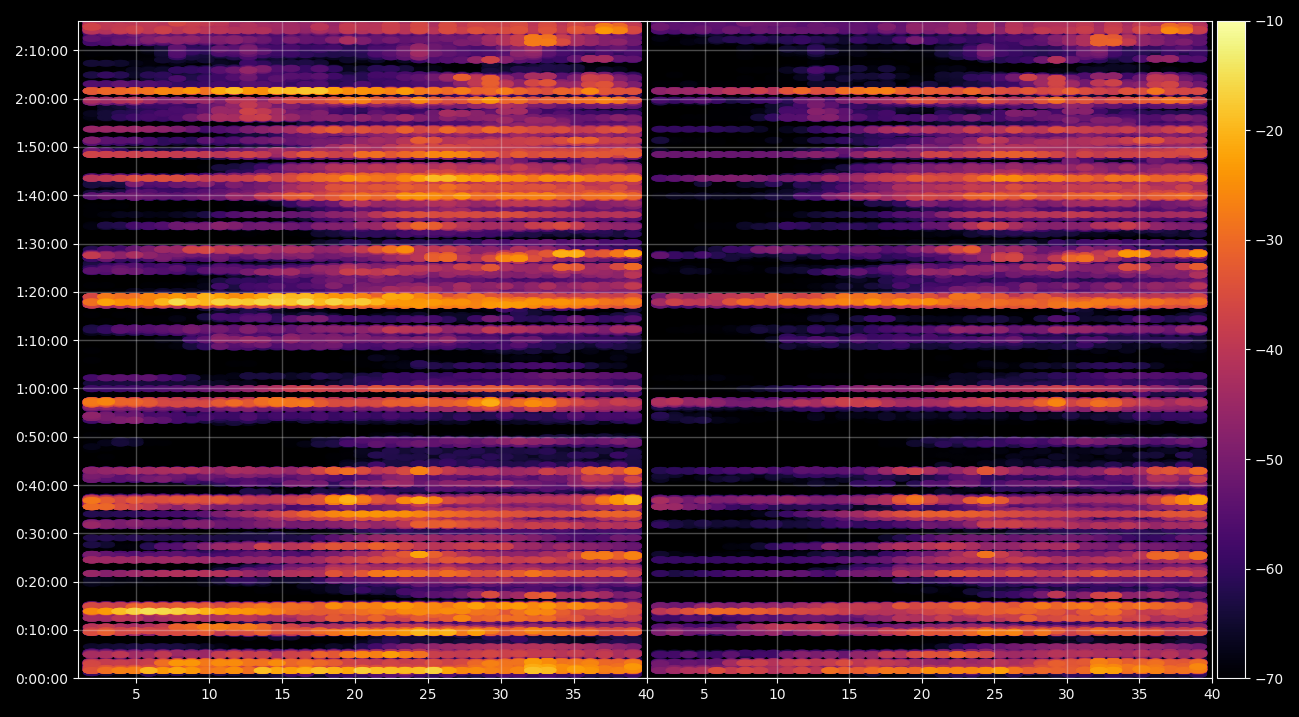Click x-axis label 20 under right heatmap
Viewport: 1299px width, 717px height.
point(922,696)
